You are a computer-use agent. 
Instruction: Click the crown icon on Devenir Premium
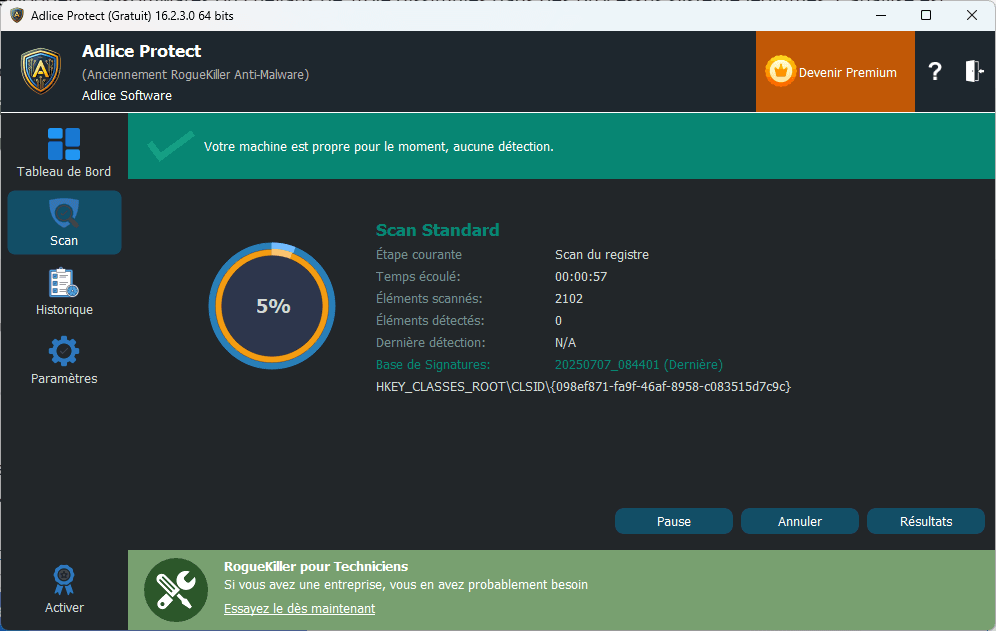pos(780,71)
